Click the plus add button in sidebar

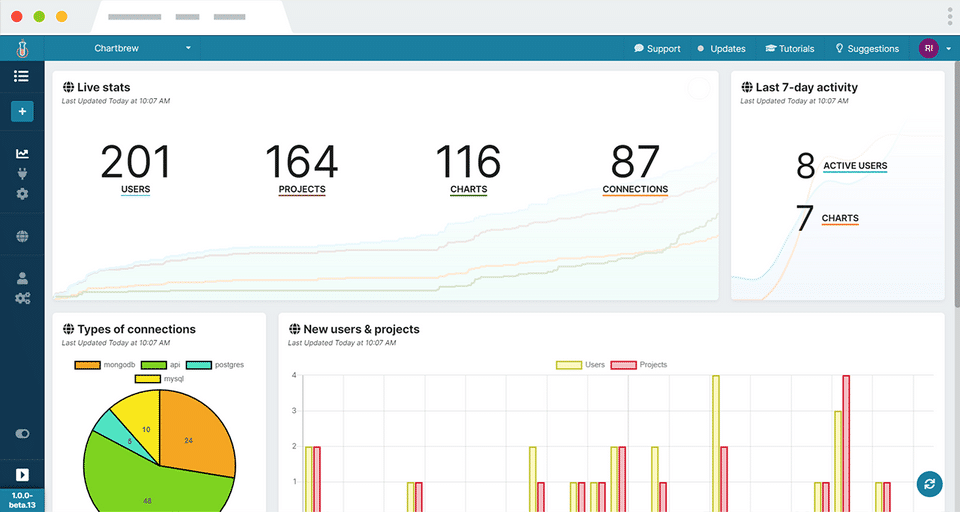[x=22, y=111]
